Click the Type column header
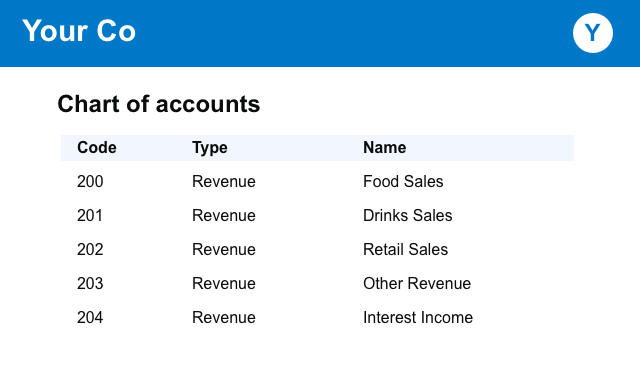The width and height of the screenshot is (640, 371). (x=210, y=148)
